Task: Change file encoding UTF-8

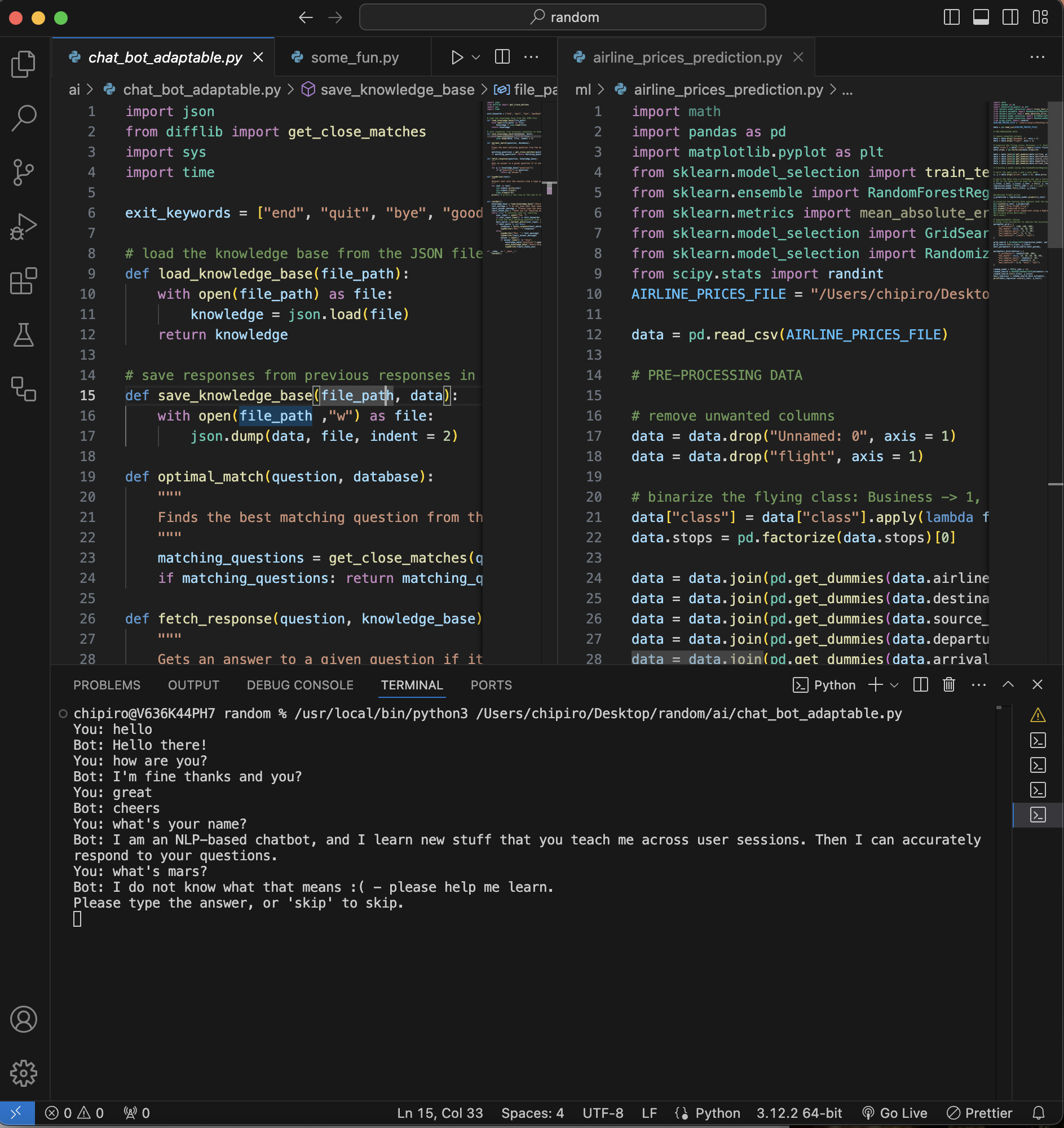Action: [x=603, y=1113]
